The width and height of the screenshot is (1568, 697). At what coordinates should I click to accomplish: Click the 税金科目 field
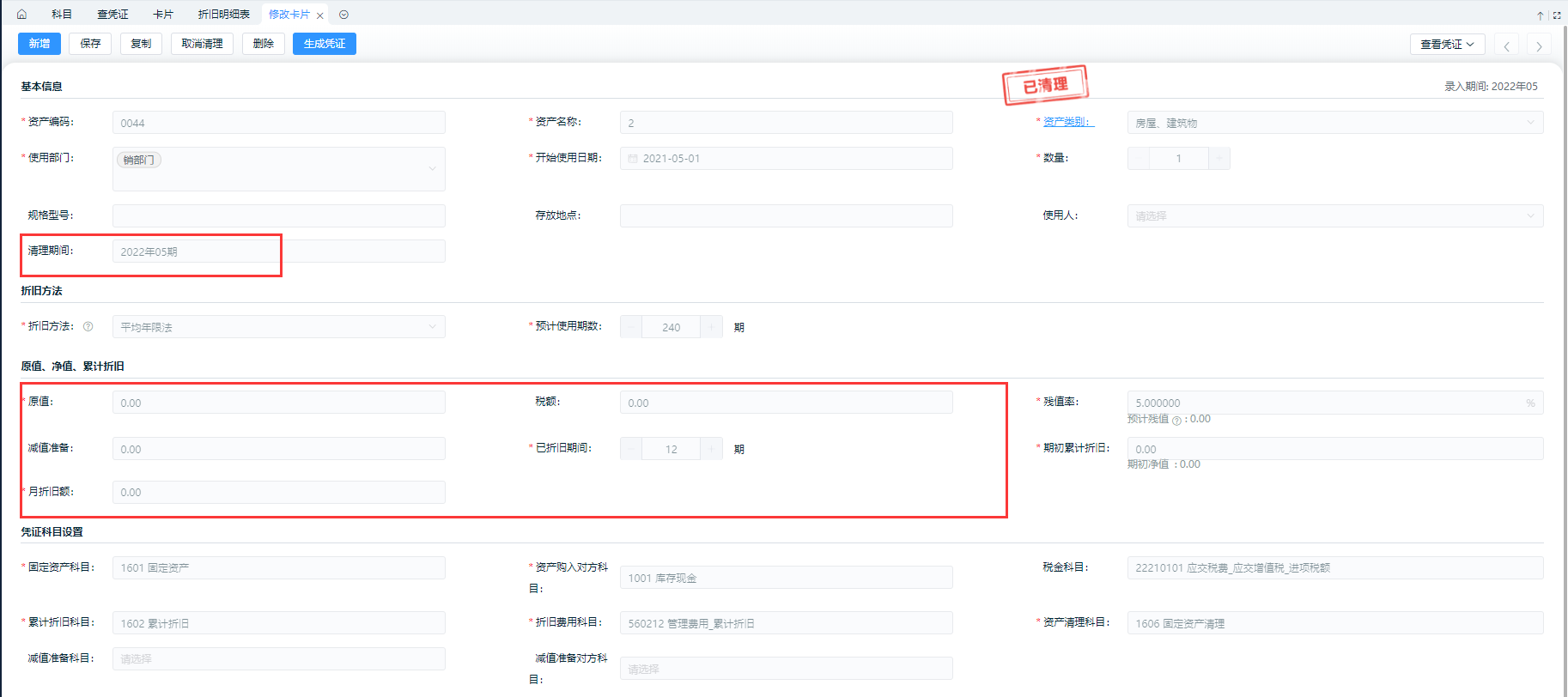[x=1335, y=568]
